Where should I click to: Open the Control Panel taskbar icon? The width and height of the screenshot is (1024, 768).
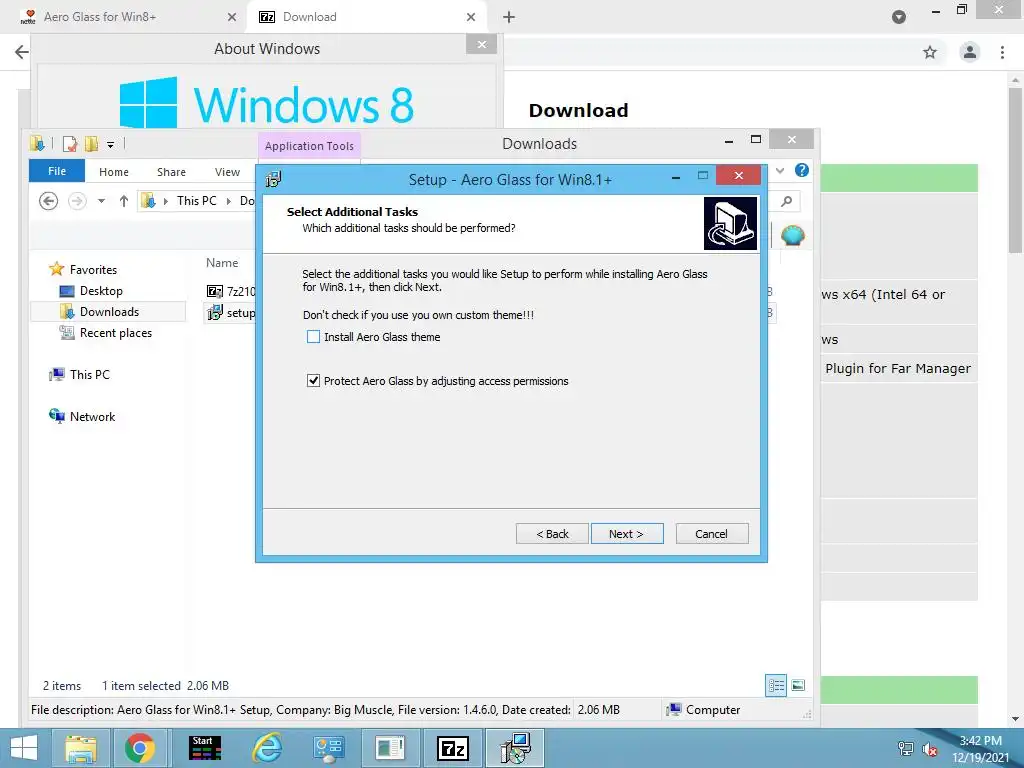pyautogui.click(x=328, y=748)
